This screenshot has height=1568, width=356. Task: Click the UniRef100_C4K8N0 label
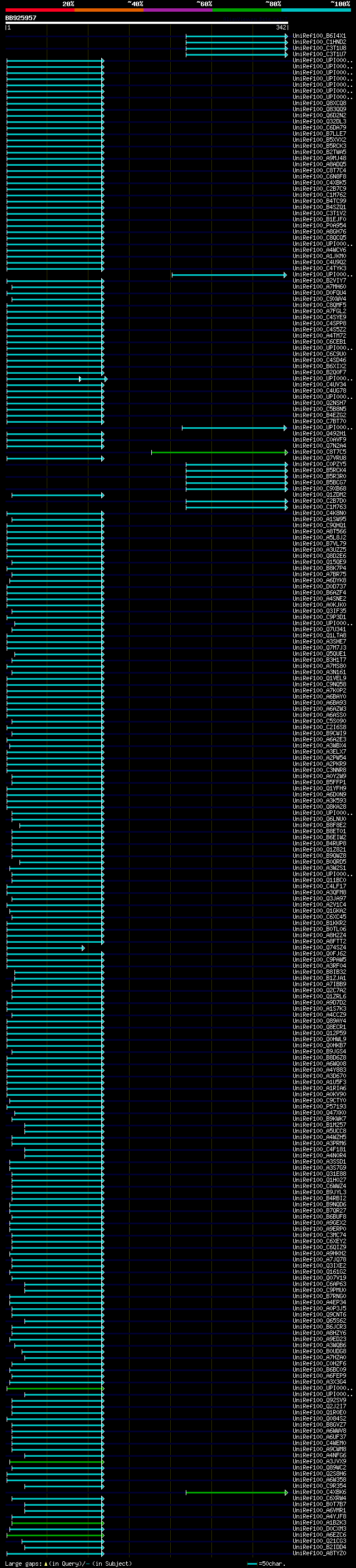pos(319,513)
